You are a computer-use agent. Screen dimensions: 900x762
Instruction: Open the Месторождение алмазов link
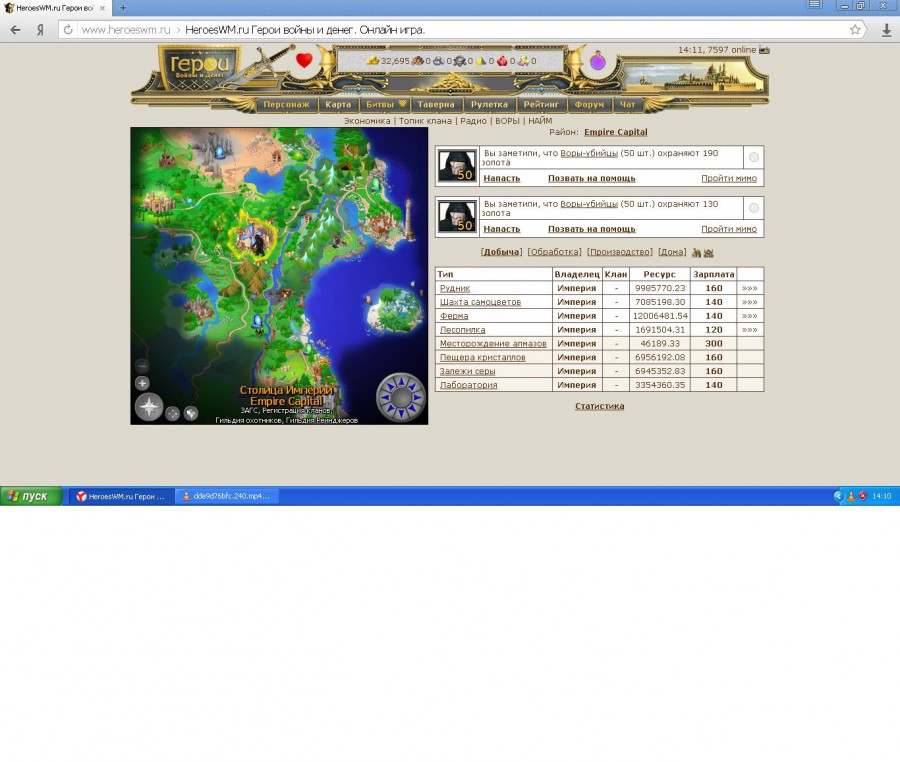[x=493, y=343]
